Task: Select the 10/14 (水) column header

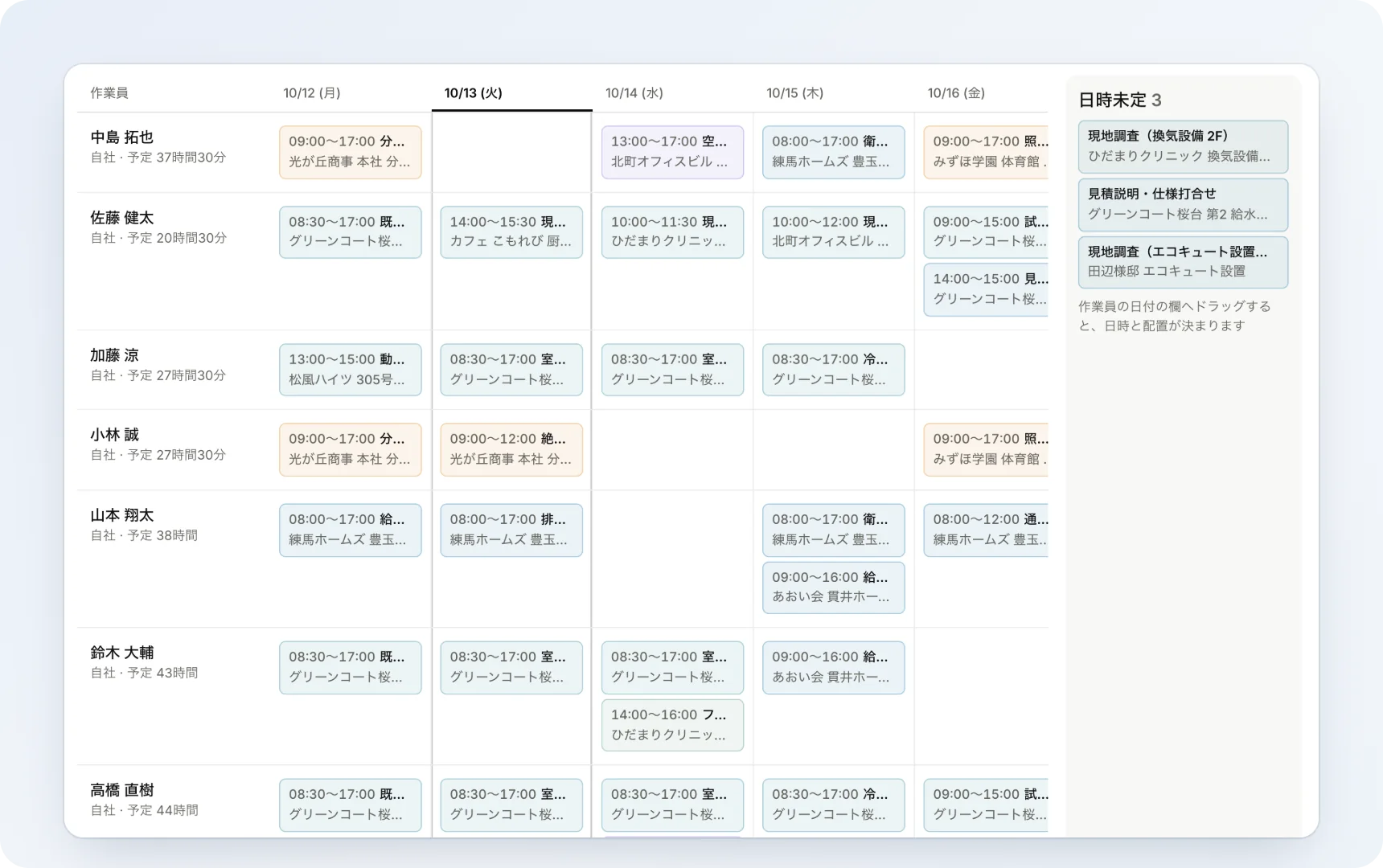Action: (672, 93)
